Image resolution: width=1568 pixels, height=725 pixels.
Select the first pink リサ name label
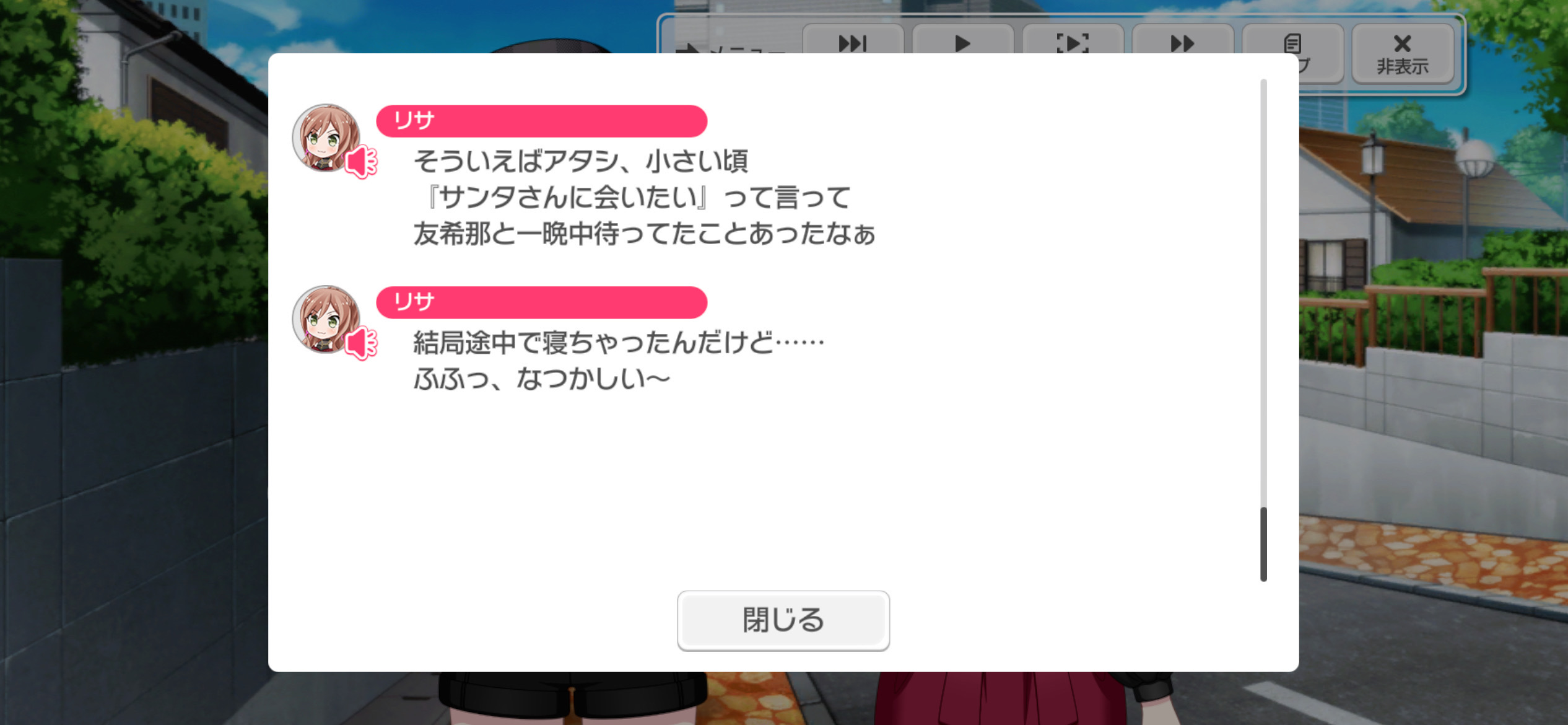click(541, 121)
